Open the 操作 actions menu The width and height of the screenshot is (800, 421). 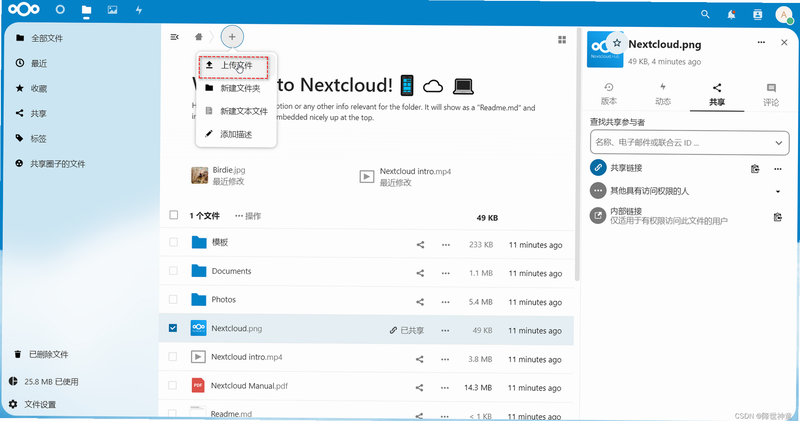coord(248,216)
